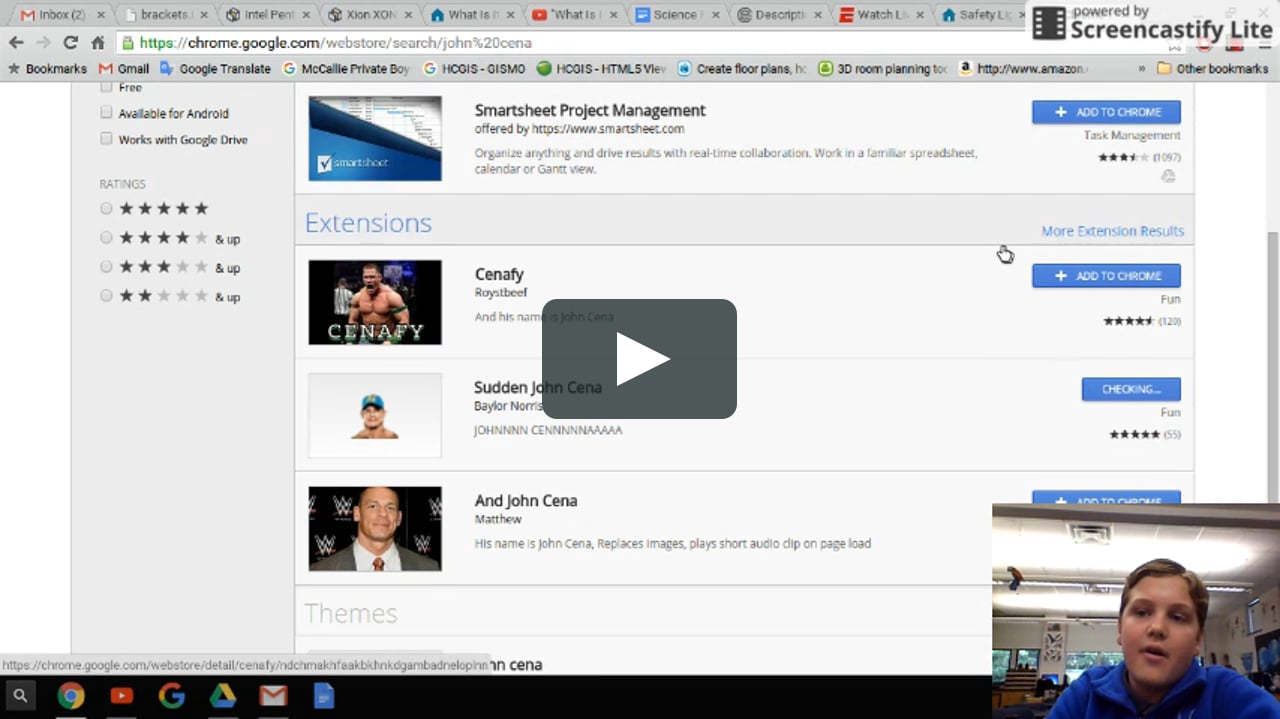Viewport: 1280px width, 719px height.
Task: Open the Smartsheet thumbnail image
Action: (x=375, y=139)
